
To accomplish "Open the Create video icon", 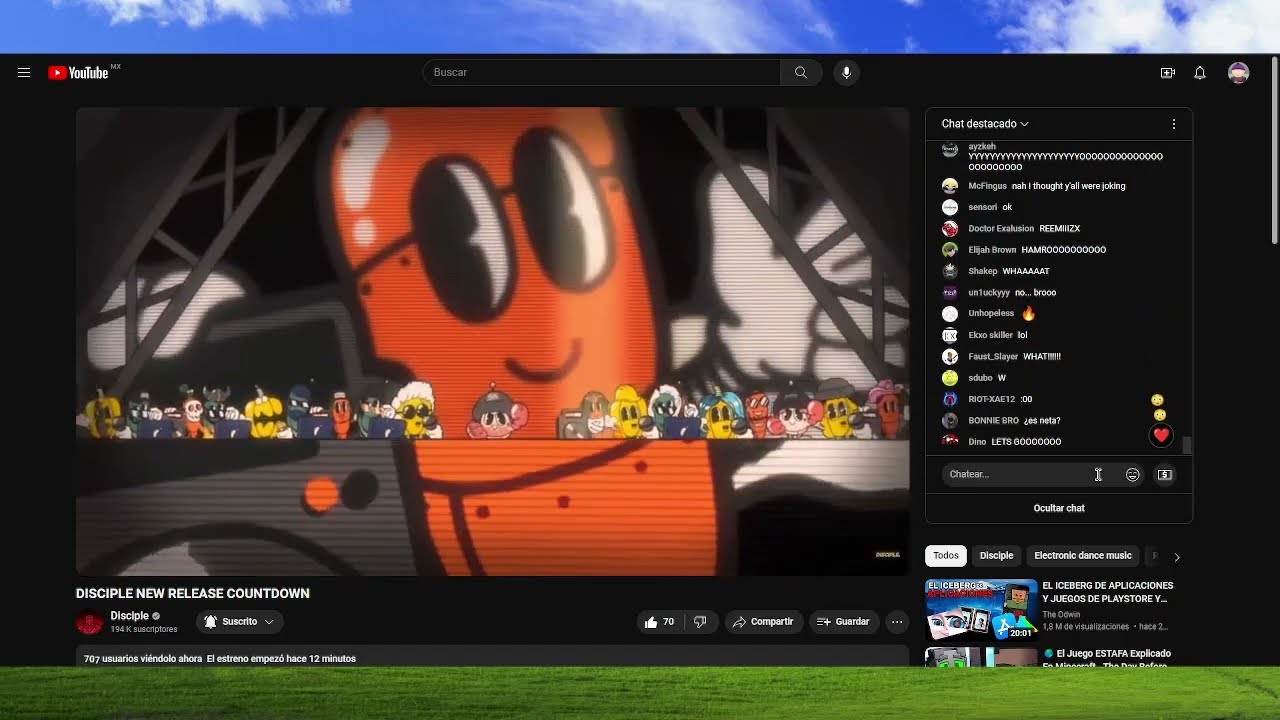I will (1167, 72).
